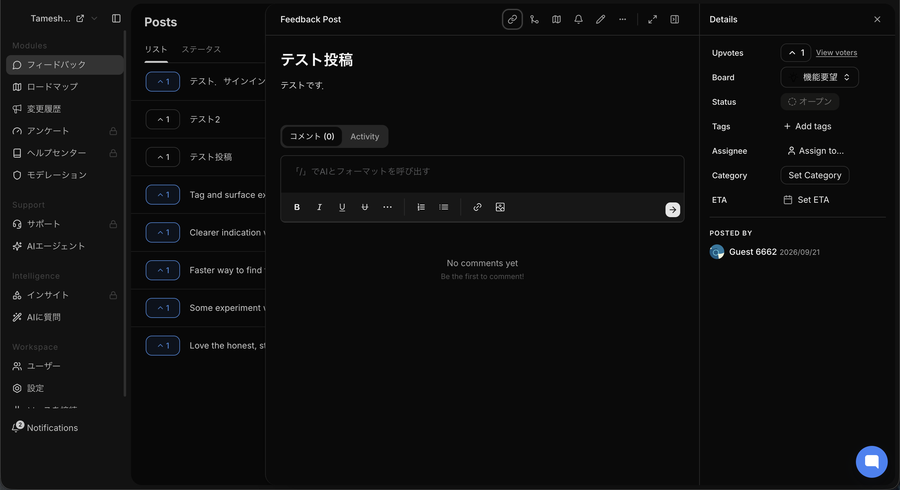Insert bulleted list in comment
900x490 pixels.
click(444, 207)
